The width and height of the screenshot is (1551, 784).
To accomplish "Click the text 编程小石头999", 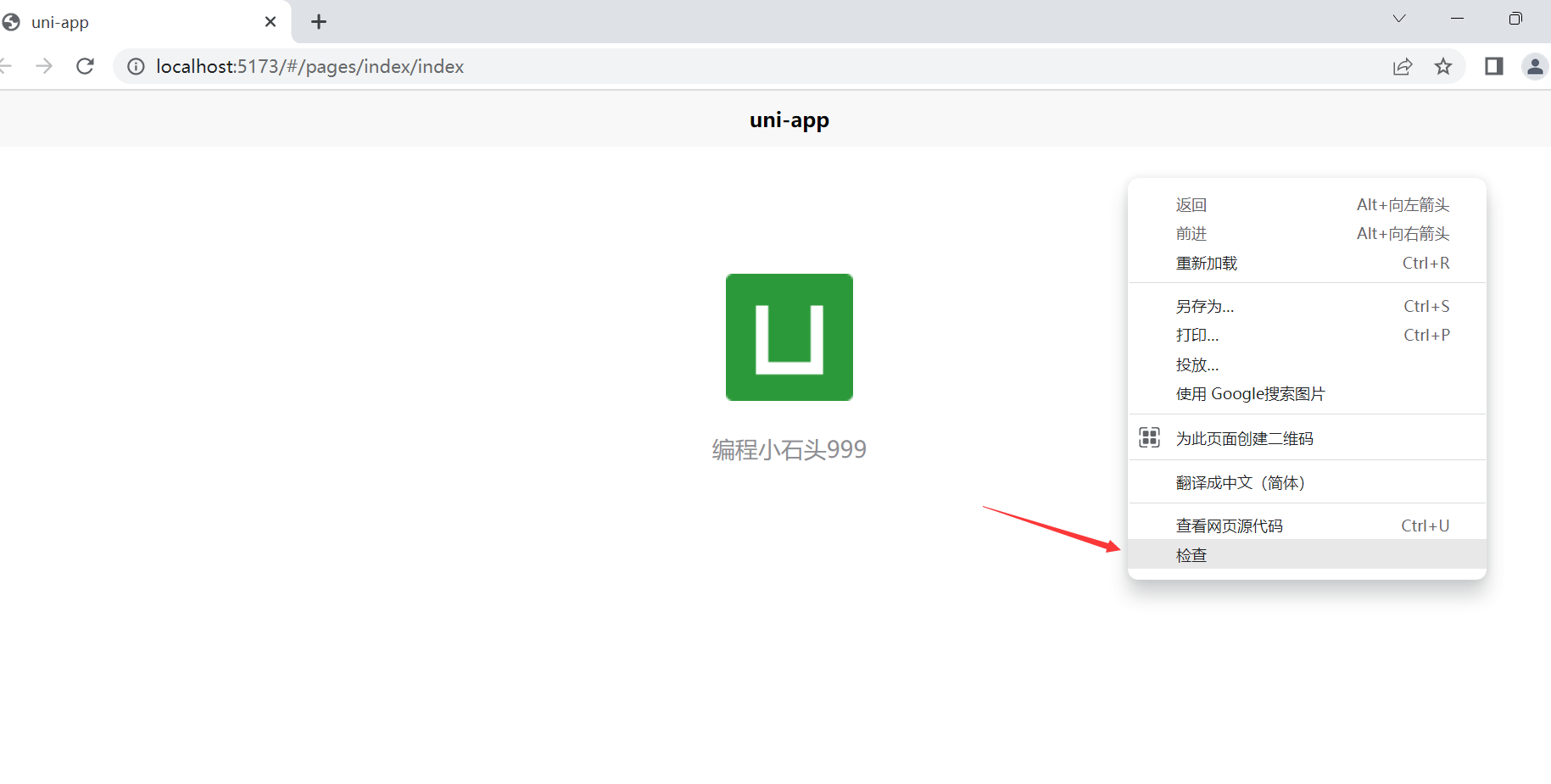I will [789, 449].
